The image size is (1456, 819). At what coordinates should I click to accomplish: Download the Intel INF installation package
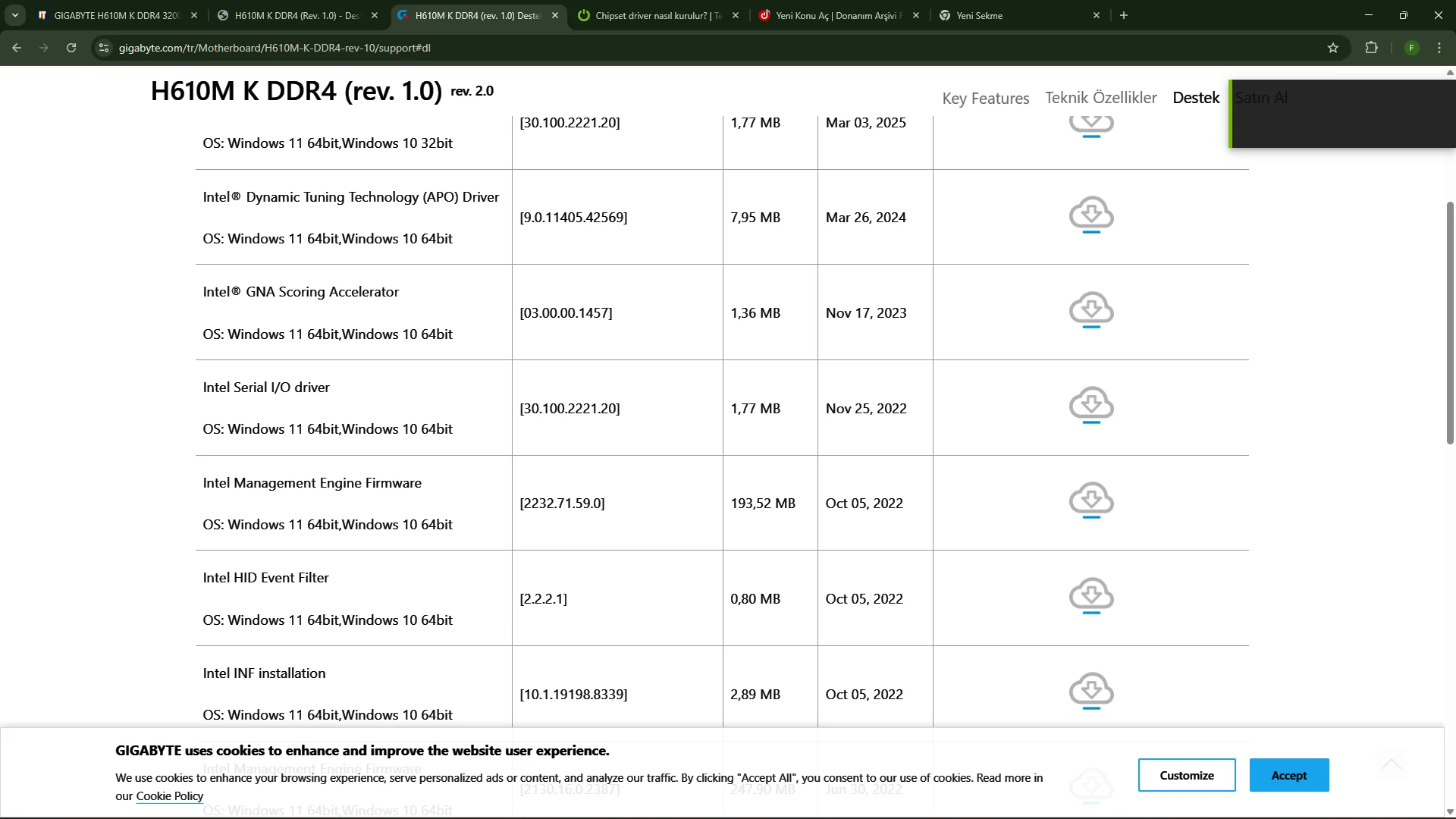[1090, 691]
